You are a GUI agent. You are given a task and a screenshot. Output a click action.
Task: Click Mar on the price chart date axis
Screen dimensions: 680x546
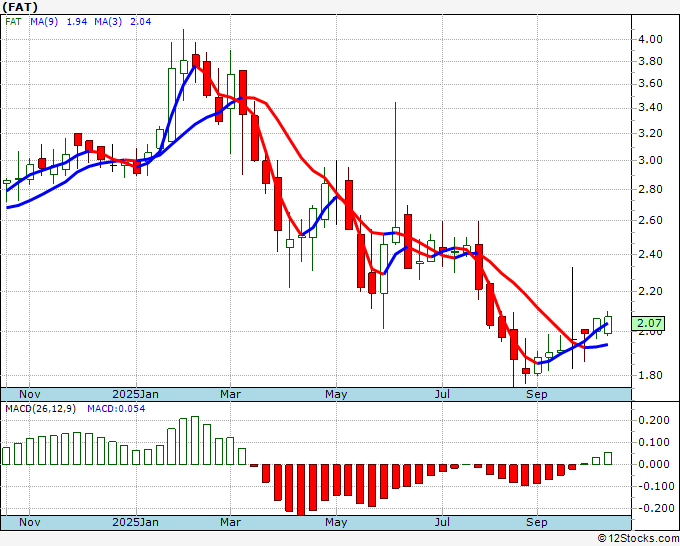coord(230,394)
